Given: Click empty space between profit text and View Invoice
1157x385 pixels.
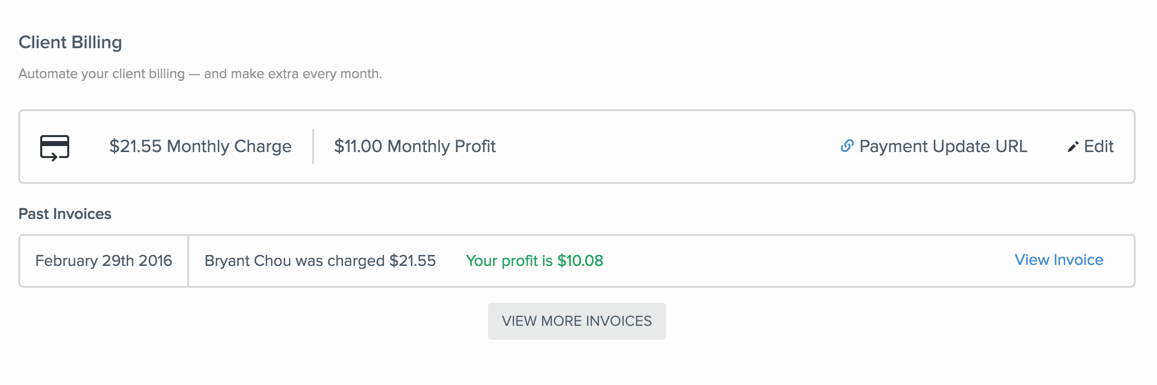Looking at the screenshot, I should pyautogui.click(x=808, y=260).
